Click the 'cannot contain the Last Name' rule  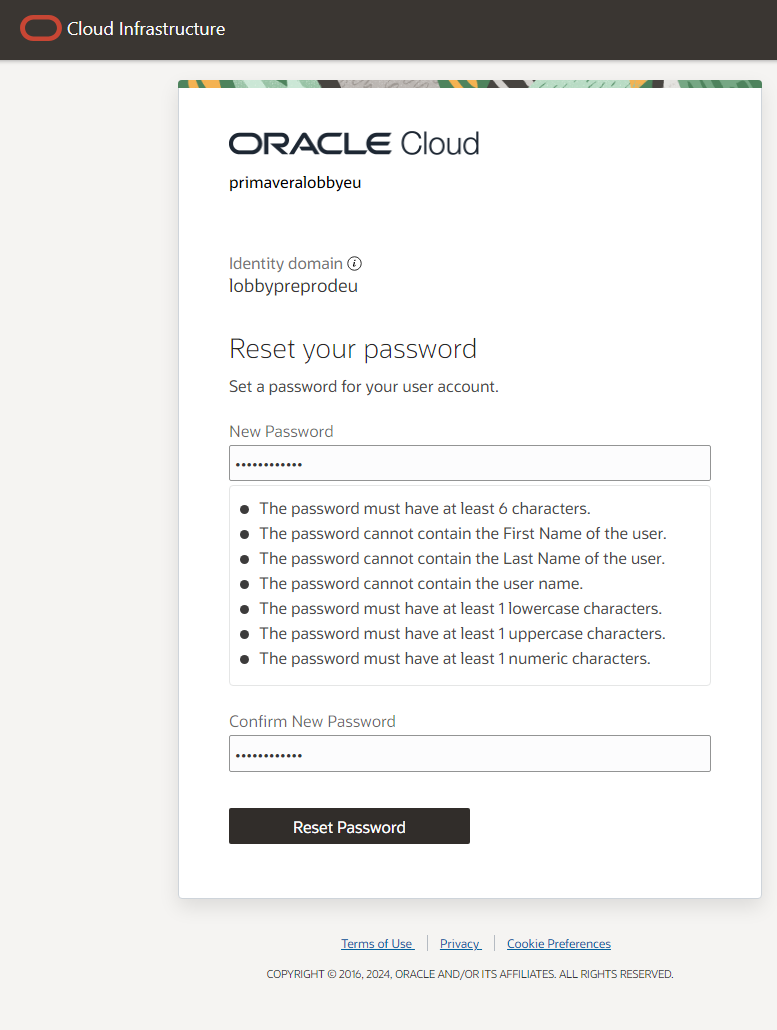(462, 558)
